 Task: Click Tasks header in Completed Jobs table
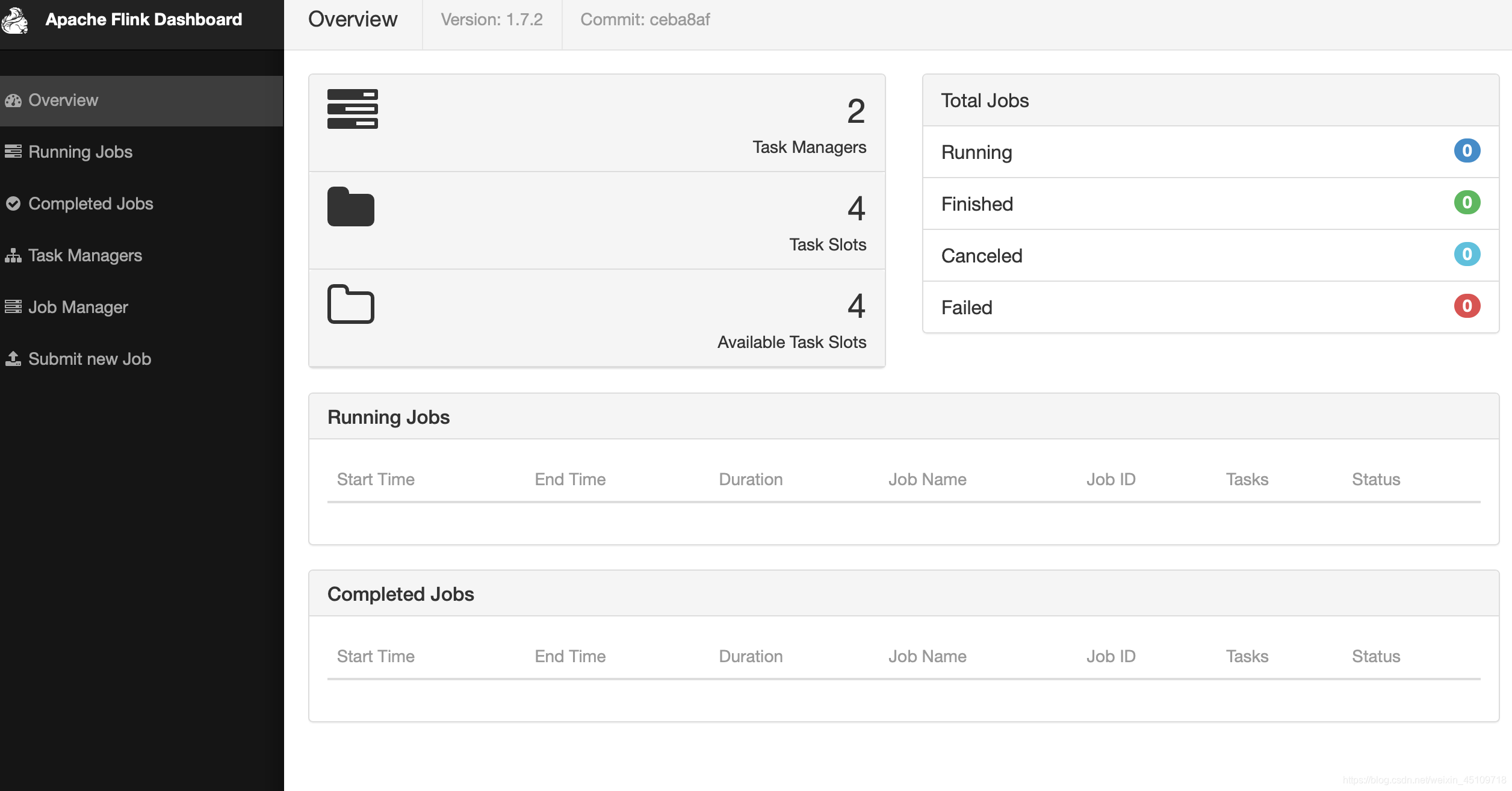point(1247,656)
